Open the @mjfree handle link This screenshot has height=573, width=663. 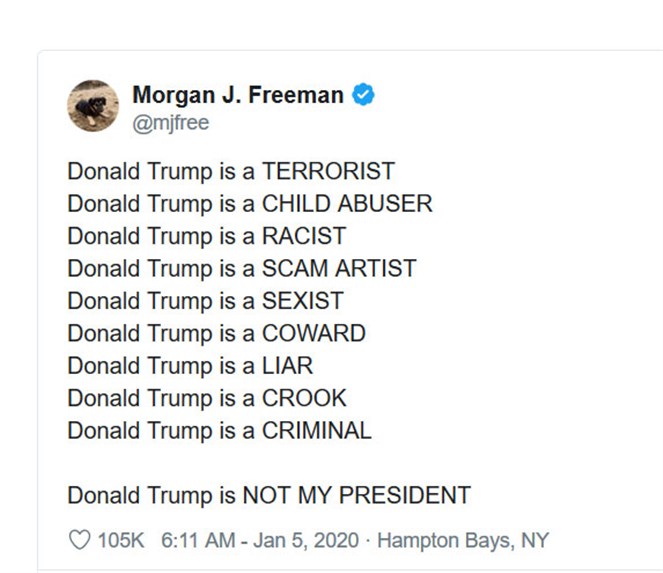pyautogui.click(x=170, y=123)
